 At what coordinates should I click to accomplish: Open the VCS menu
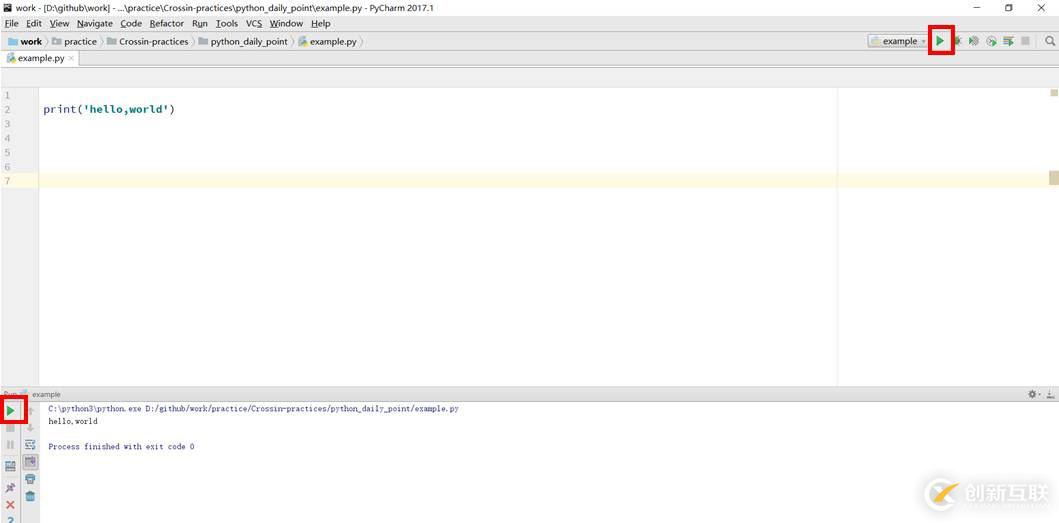click(x=254, y=23)
